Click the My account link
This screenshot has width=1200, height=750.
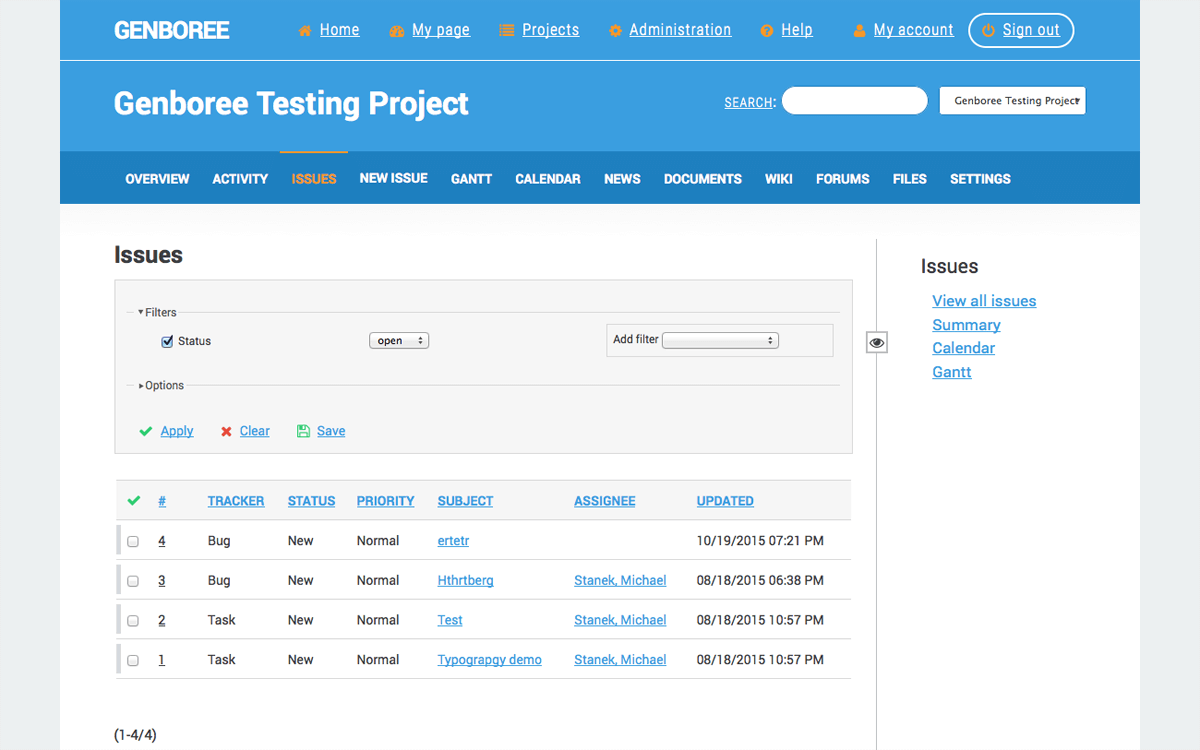point(914,30)
